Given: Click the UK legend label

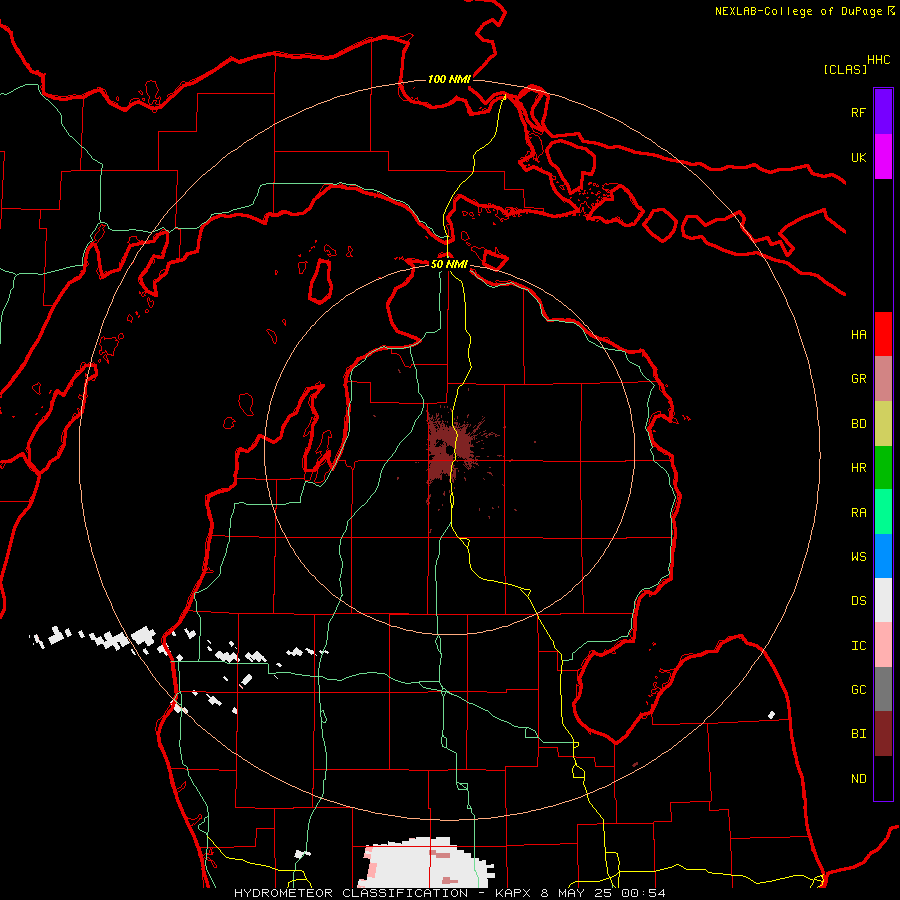Looking at the screenshot, I should (x=858, y=158).
